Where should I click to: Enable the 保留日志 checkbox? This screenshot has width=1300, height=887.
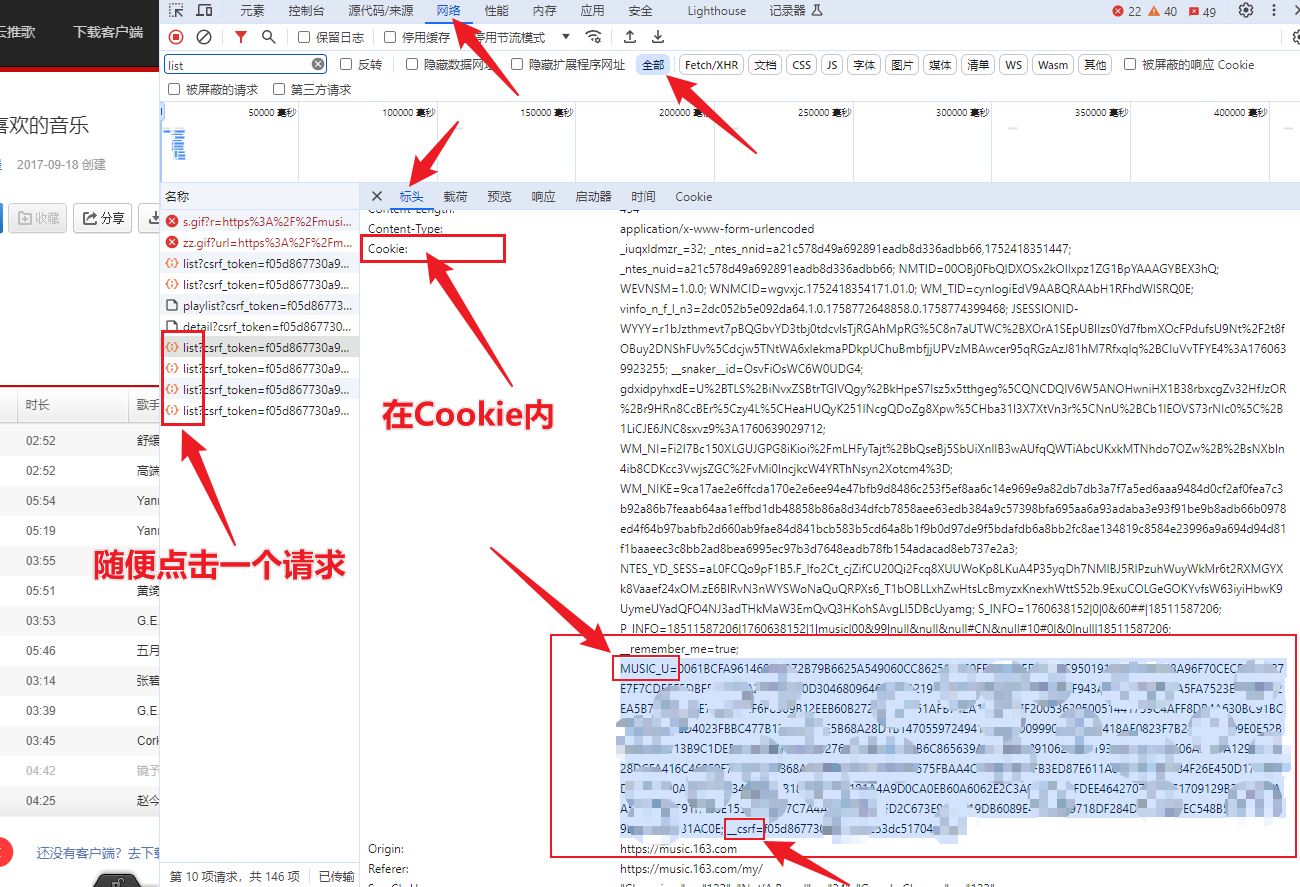pos(305,38)
